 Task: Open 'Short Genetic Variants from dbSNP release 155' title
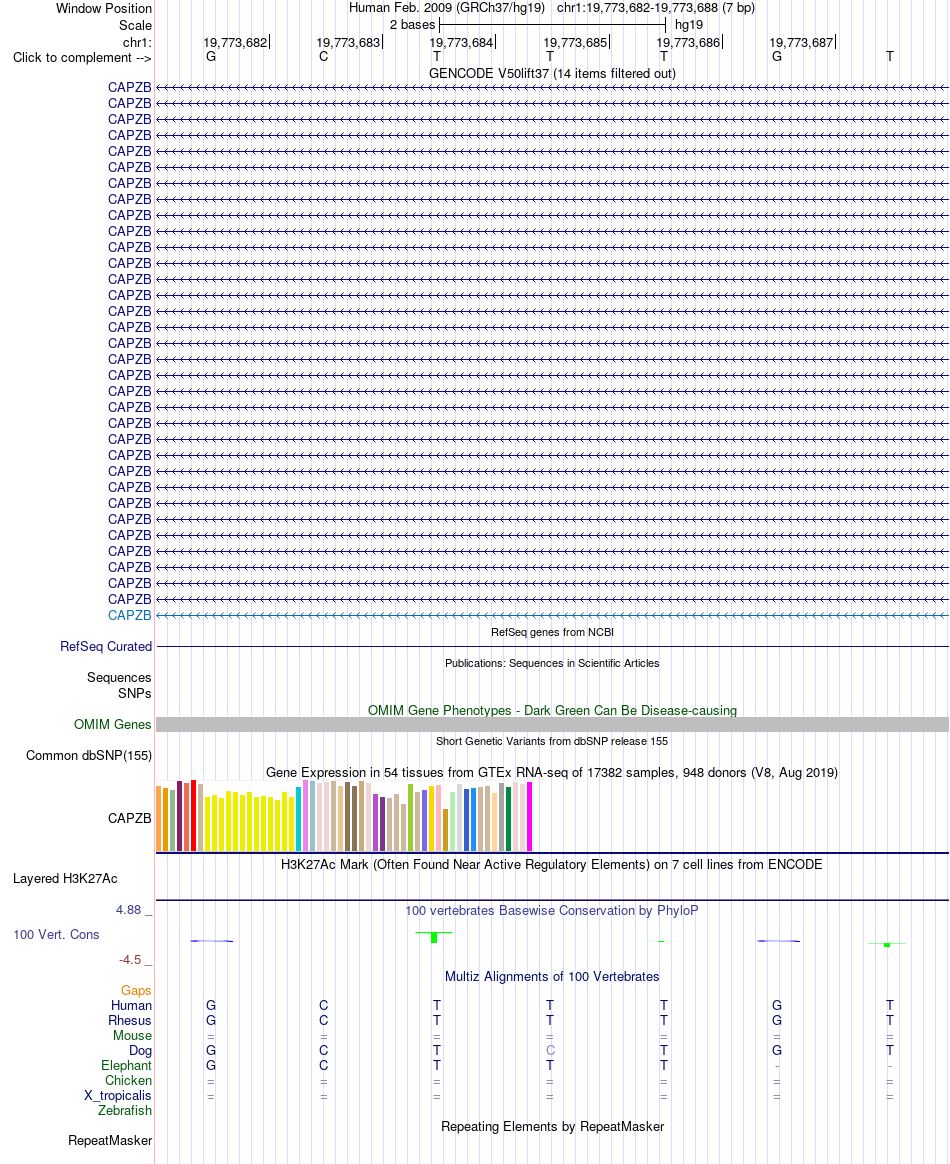tap(552, 742)
